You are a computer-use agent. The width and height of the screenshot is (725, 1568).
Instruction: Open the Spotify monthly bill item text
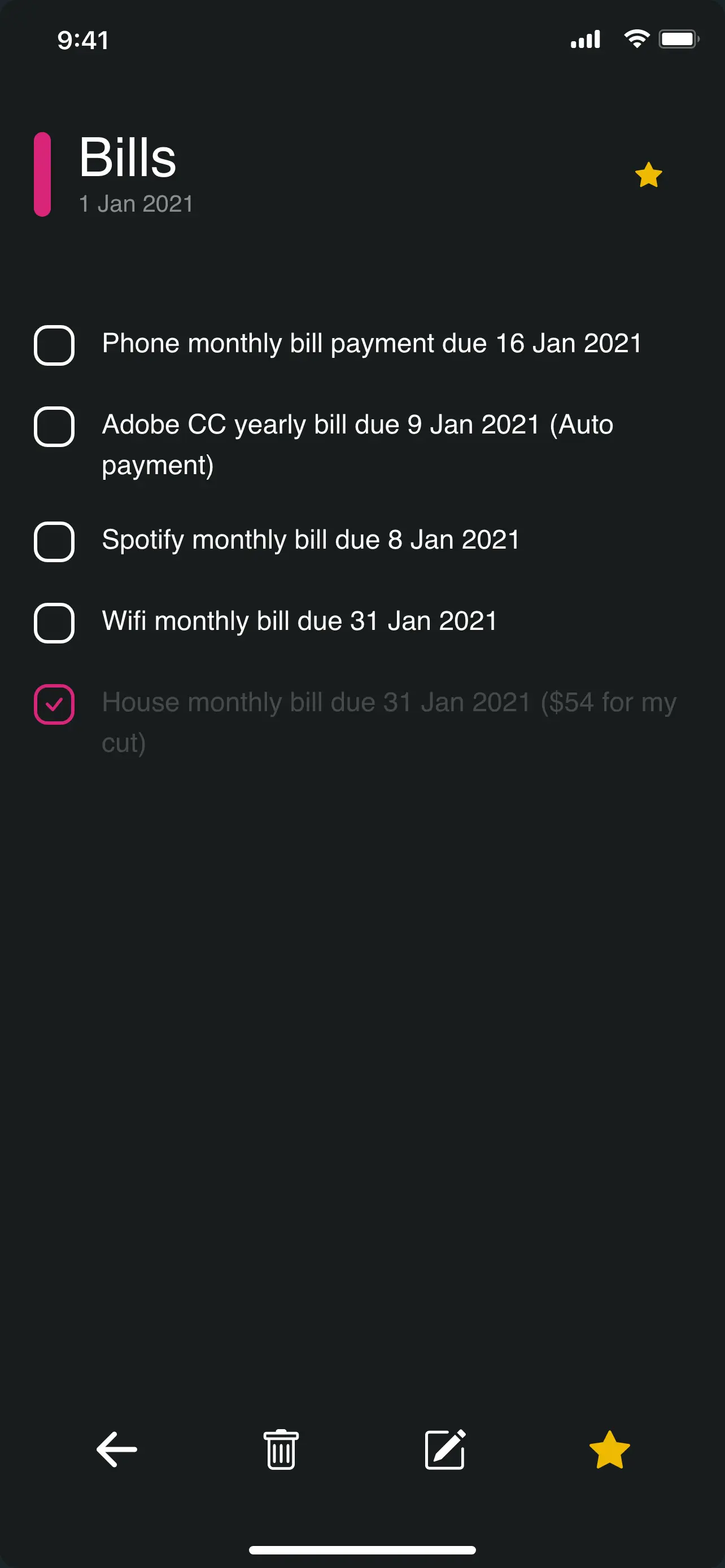[311, 540]
